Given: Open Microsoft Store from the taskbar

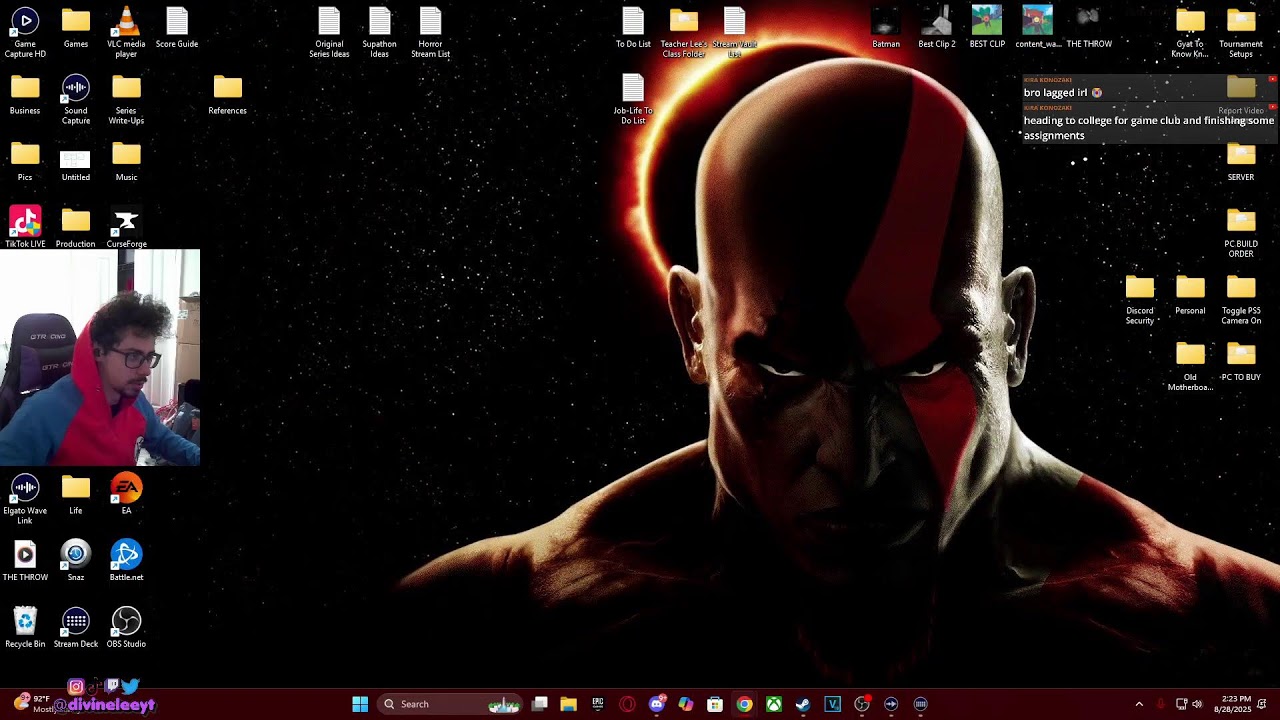Looking at the screenshot, I should coord(715,704).
